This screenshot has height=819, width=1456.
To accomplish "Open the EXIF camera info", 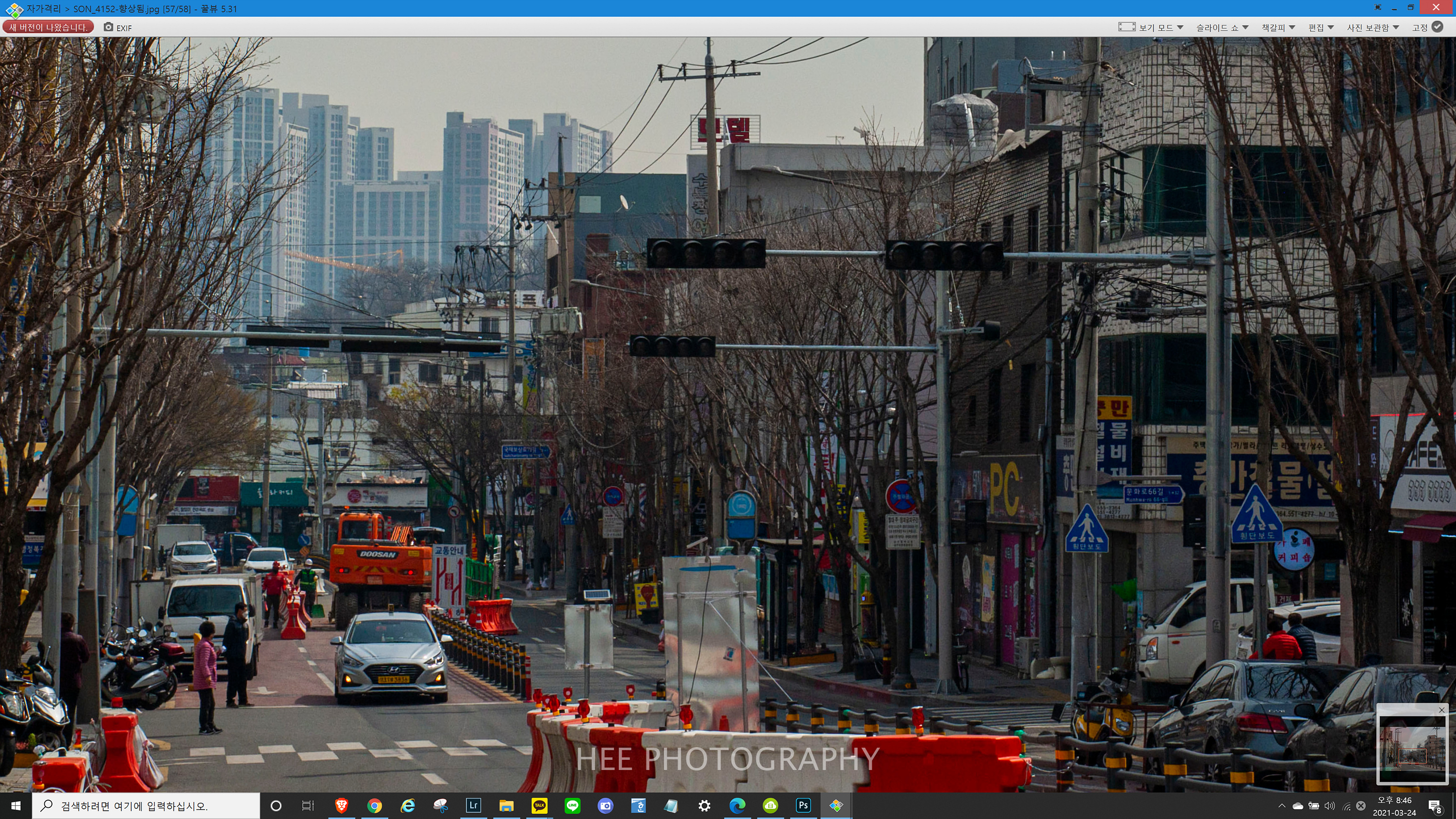I will [x=117, y=27].
